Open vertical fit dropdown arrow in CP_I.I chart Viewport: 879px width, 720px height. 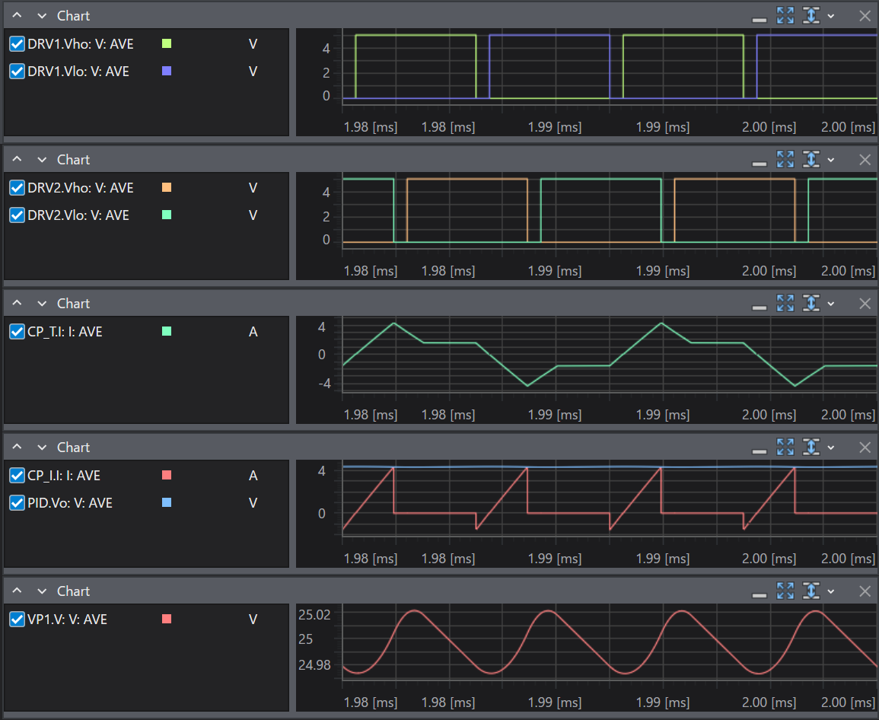(831, 448)
